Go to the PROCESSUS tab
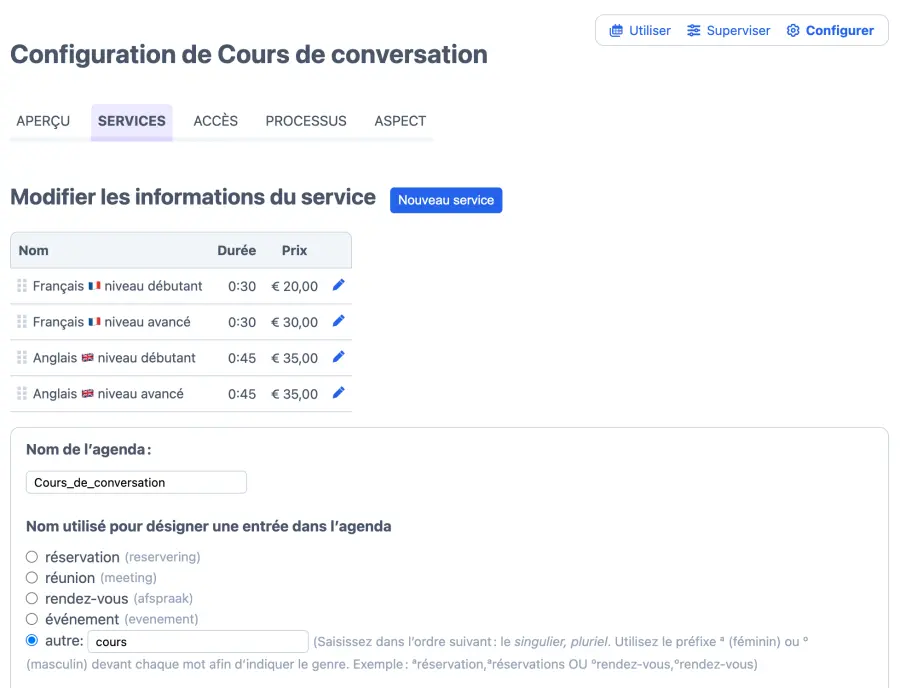The height and width of the screenshot is (688, 900). (306, 121)
